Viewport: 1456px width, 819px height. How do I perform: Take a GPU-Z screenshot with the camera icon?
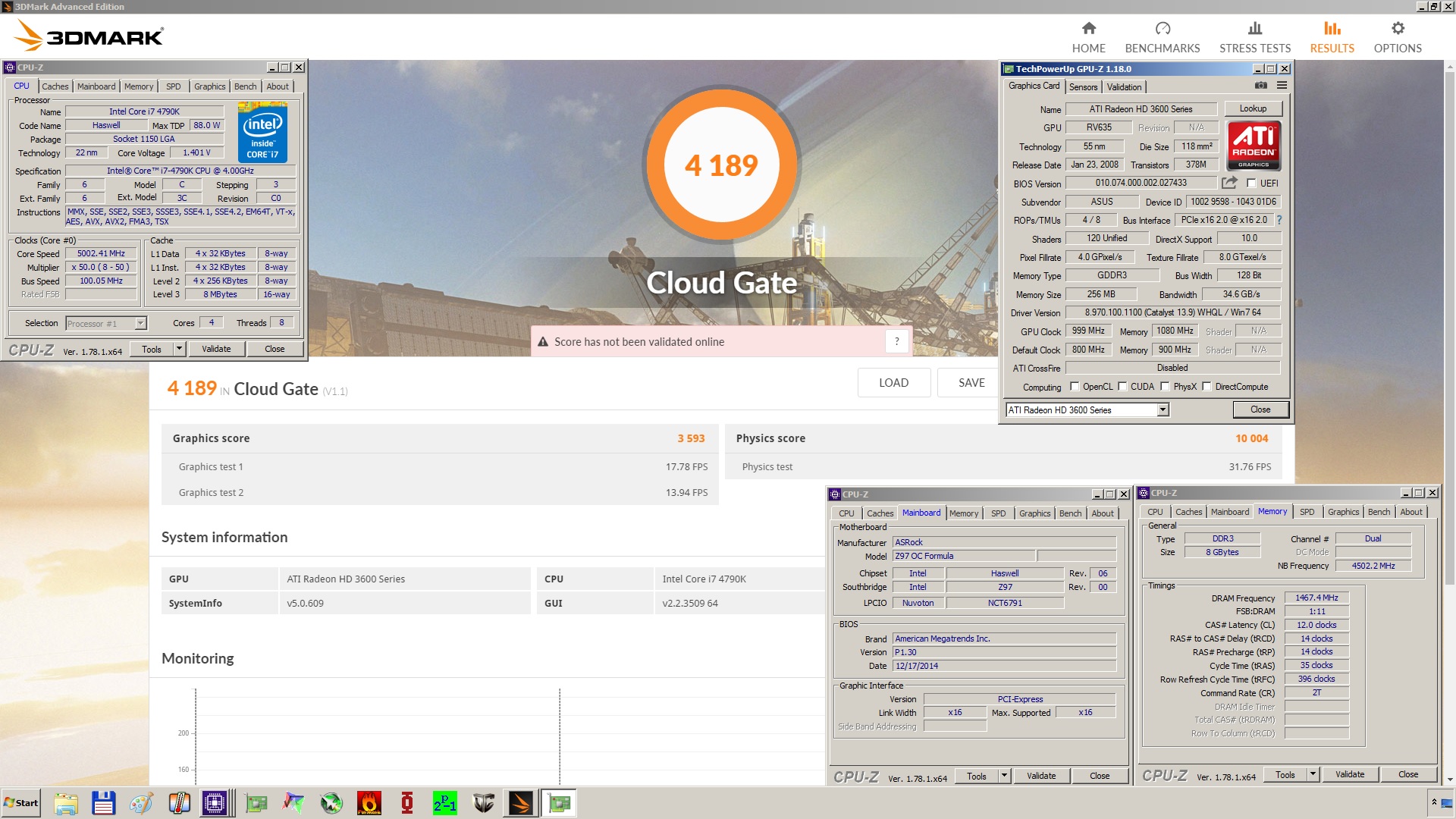[1260, 86]
